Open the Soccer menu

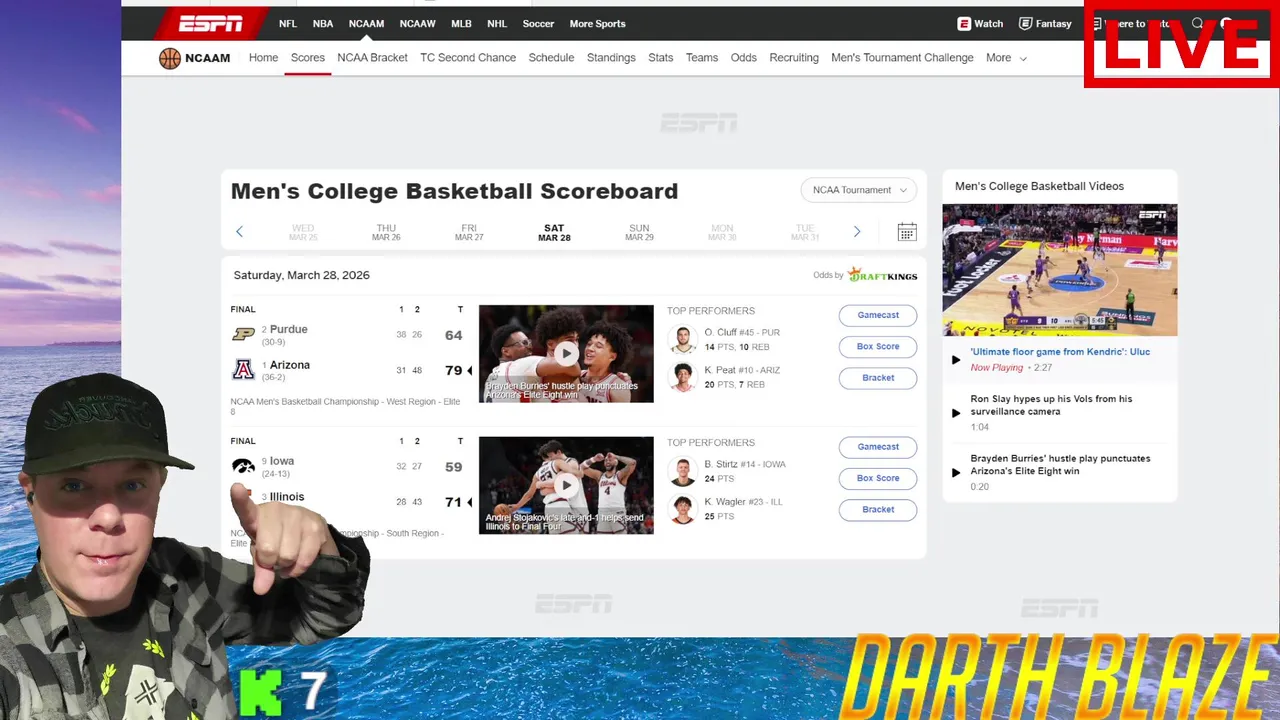538,24
